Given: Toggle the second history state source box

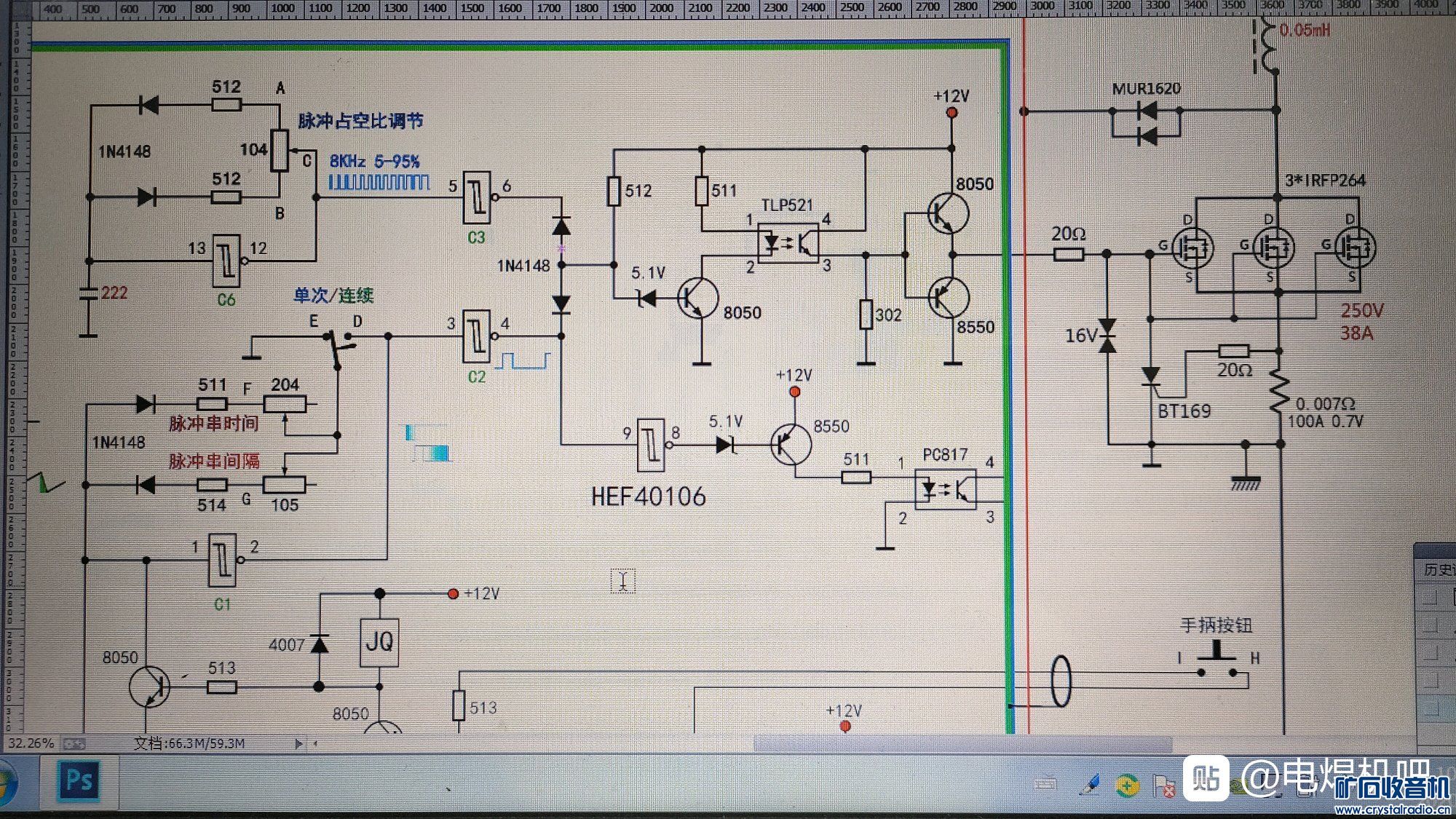Looking at the screenshot, I should [1431, 625].
